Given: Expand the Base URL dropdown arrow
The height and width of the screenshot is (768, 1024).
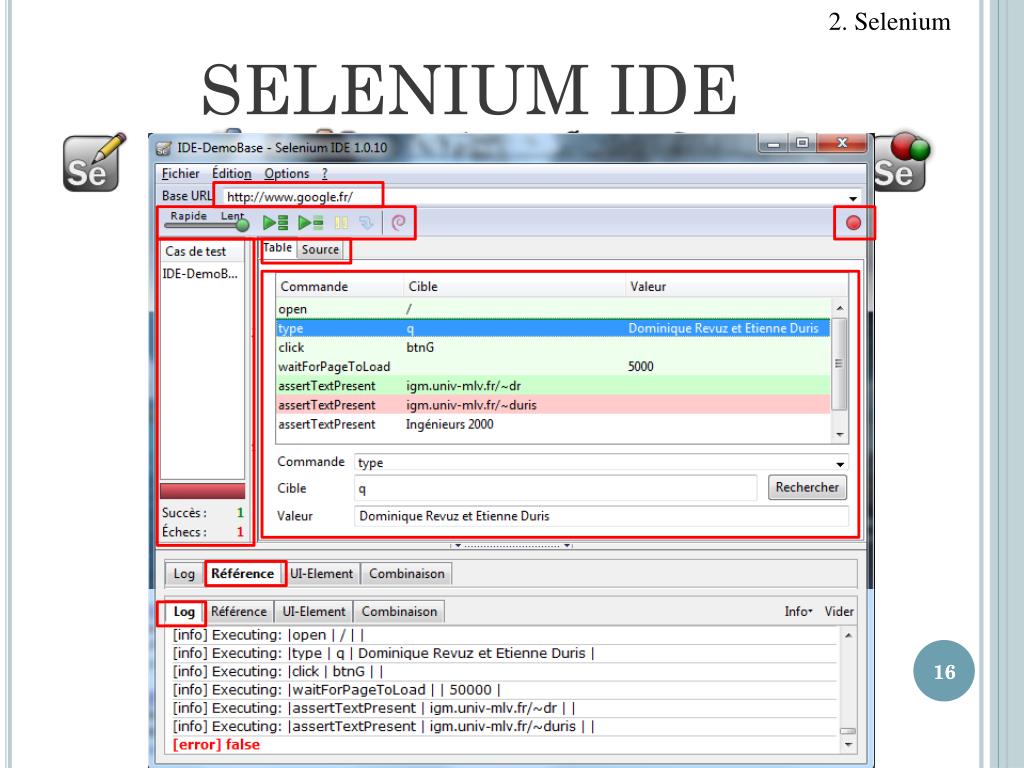Looking at the screenshot, I should click(853, 197).
